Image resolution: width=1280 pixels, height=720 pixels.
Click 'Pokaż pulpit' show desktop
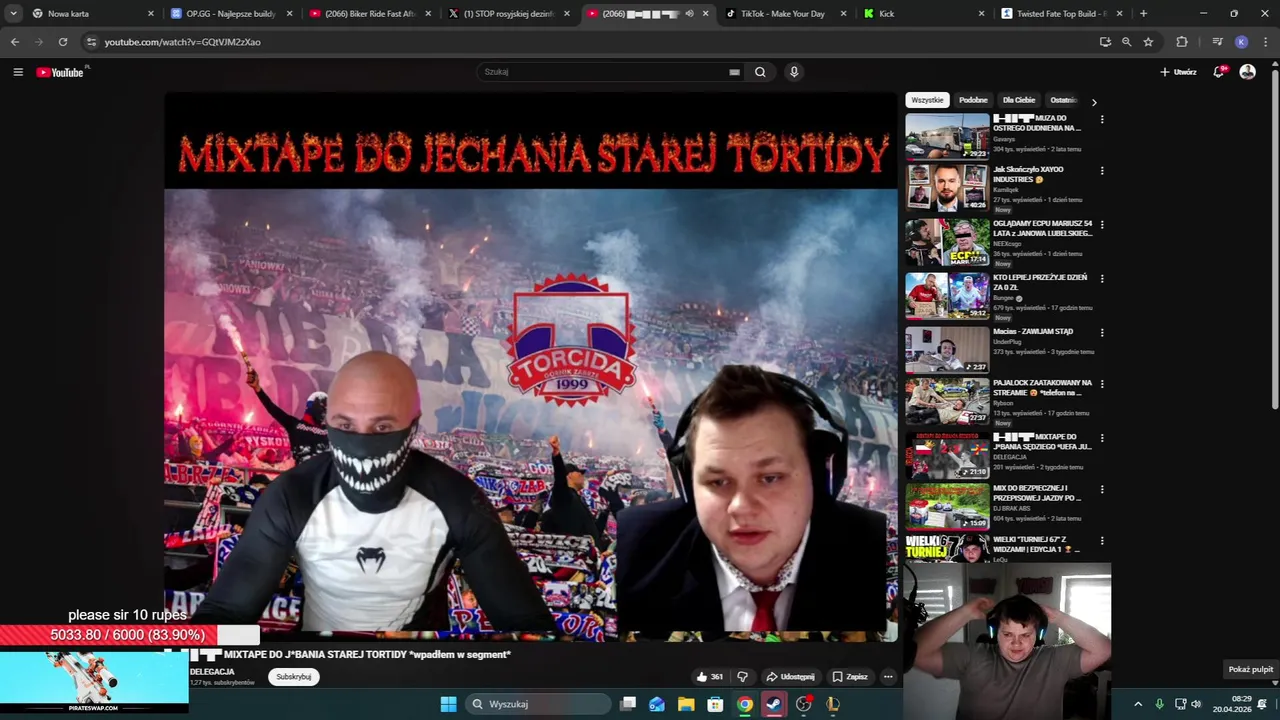pos(1251,669)
